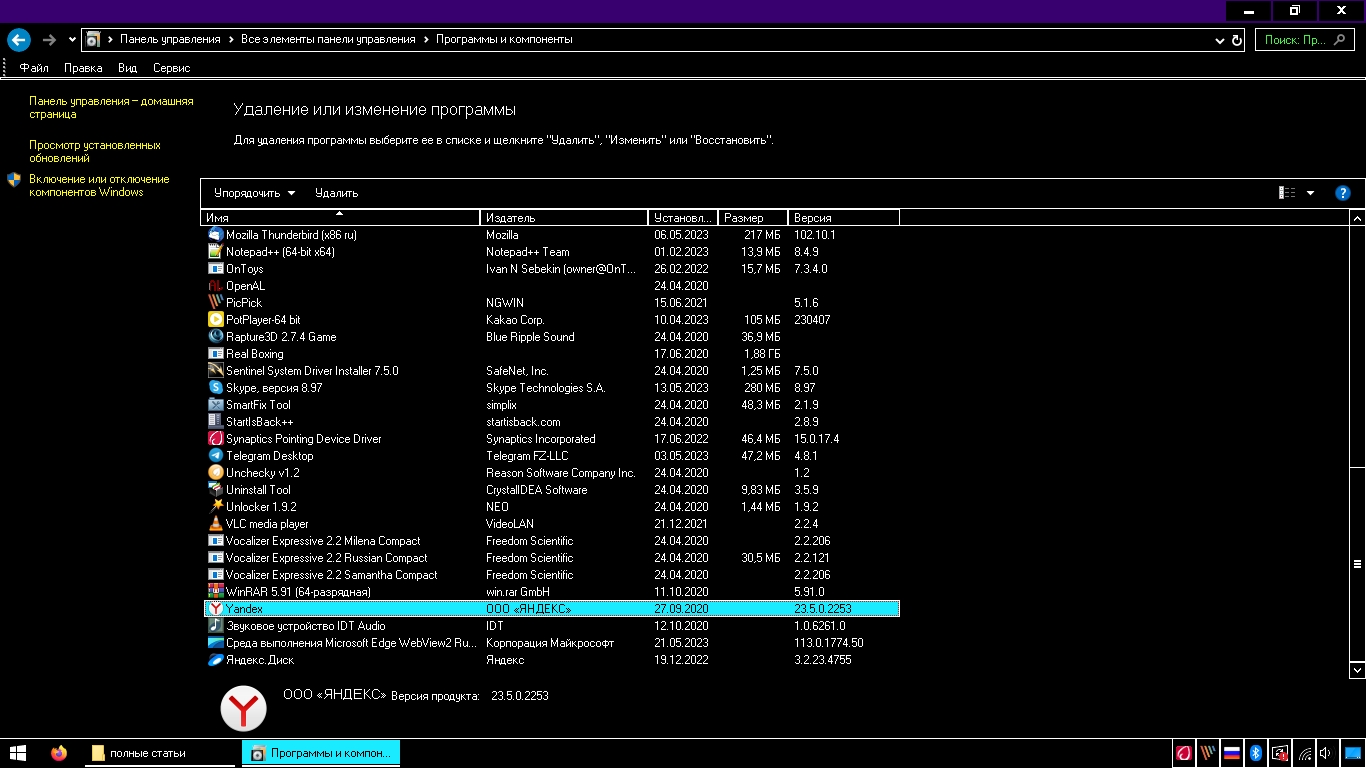1366x768 pixels.
Task: Select the SmartFix Tool icon
Action: (x=215, y=405)
